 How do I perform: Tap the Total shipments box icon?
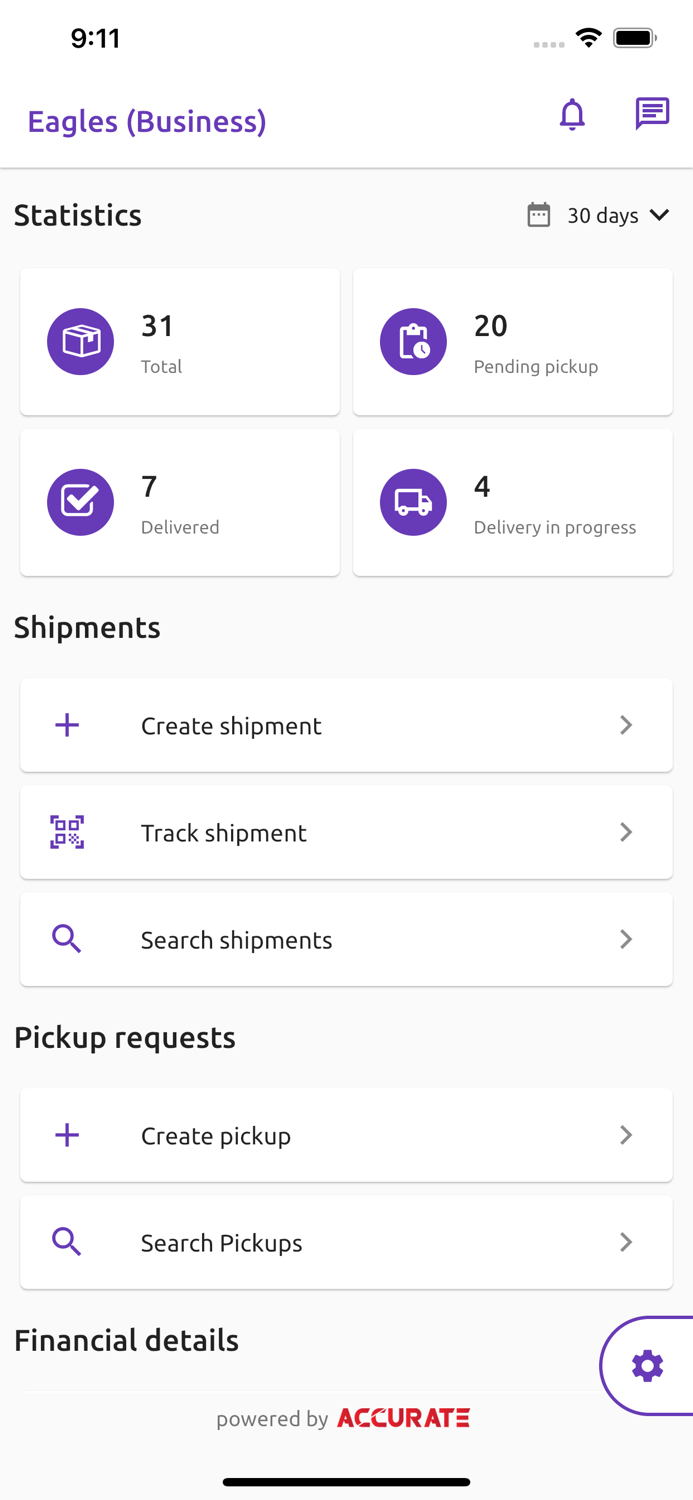81,342
